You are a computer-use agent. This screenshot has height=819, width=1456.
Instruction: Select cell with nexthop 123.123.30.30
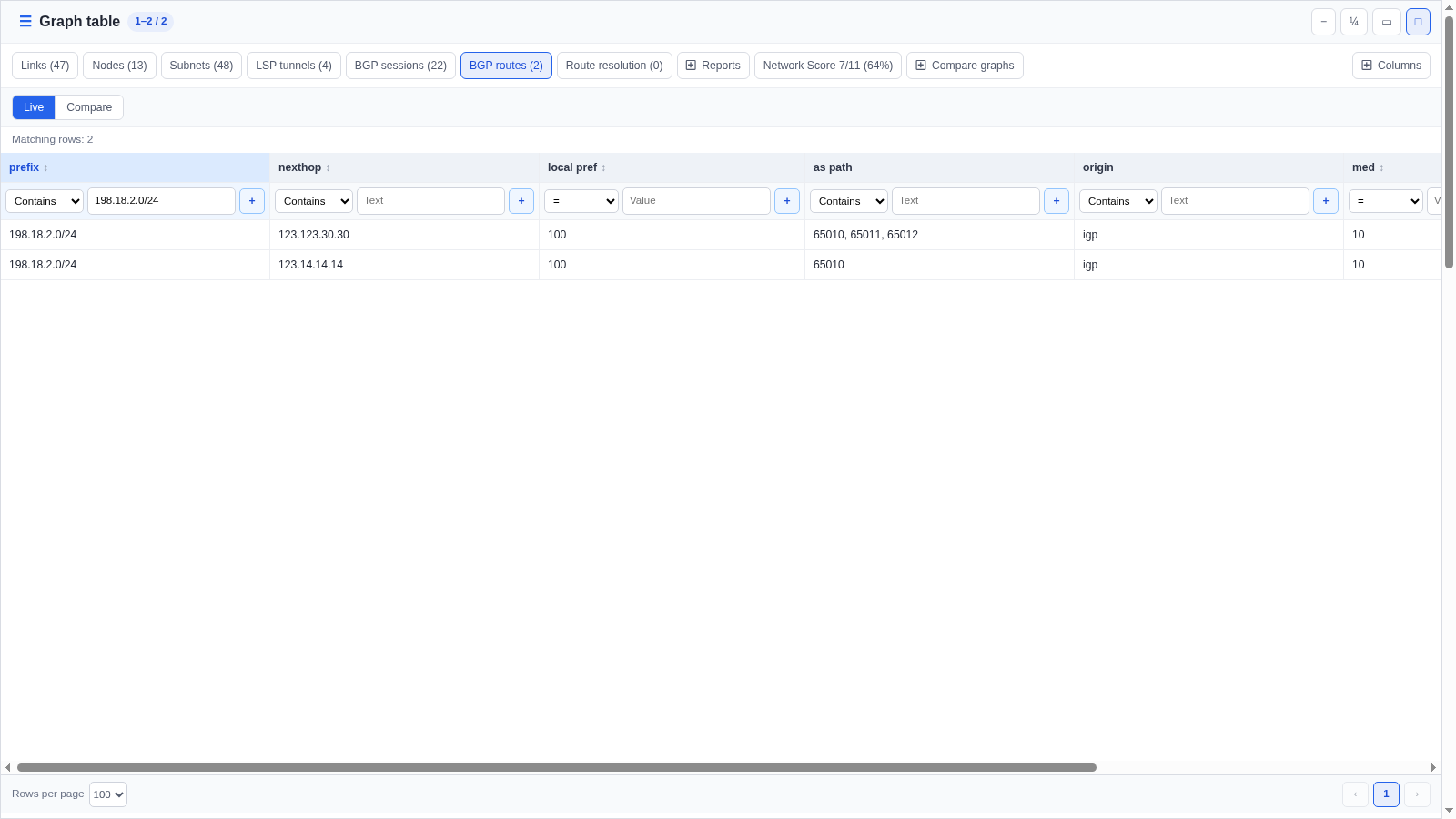(404, 235)
